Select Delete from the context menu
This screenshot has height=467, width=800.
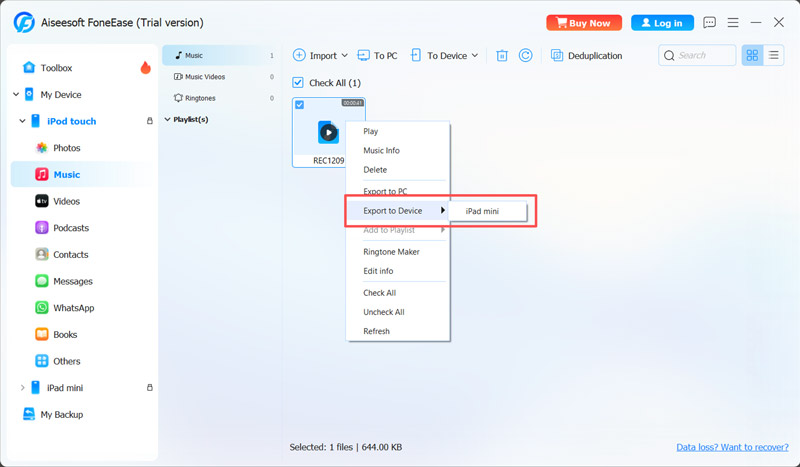pos(375,170)
